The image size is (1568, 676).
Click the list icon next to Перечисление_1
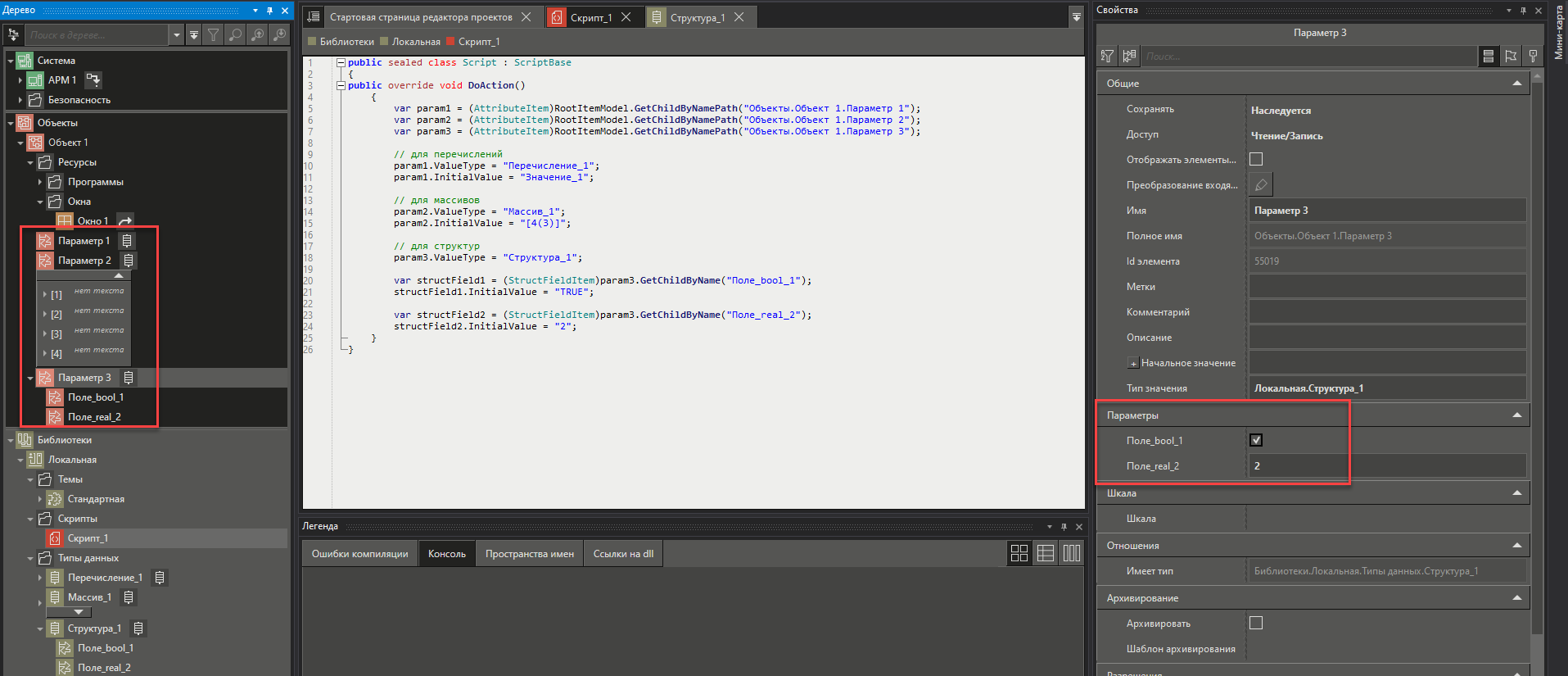pyautogui.click(x=160, y=578)
